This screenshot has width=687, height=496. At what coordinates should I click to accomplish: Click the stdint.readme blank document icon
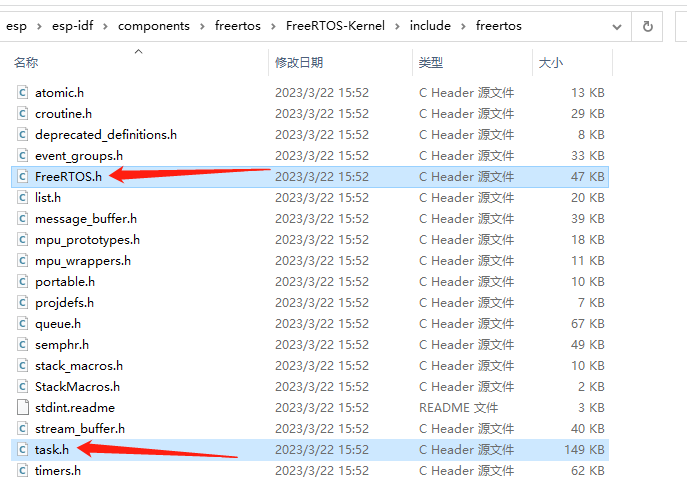coord(23,407)
